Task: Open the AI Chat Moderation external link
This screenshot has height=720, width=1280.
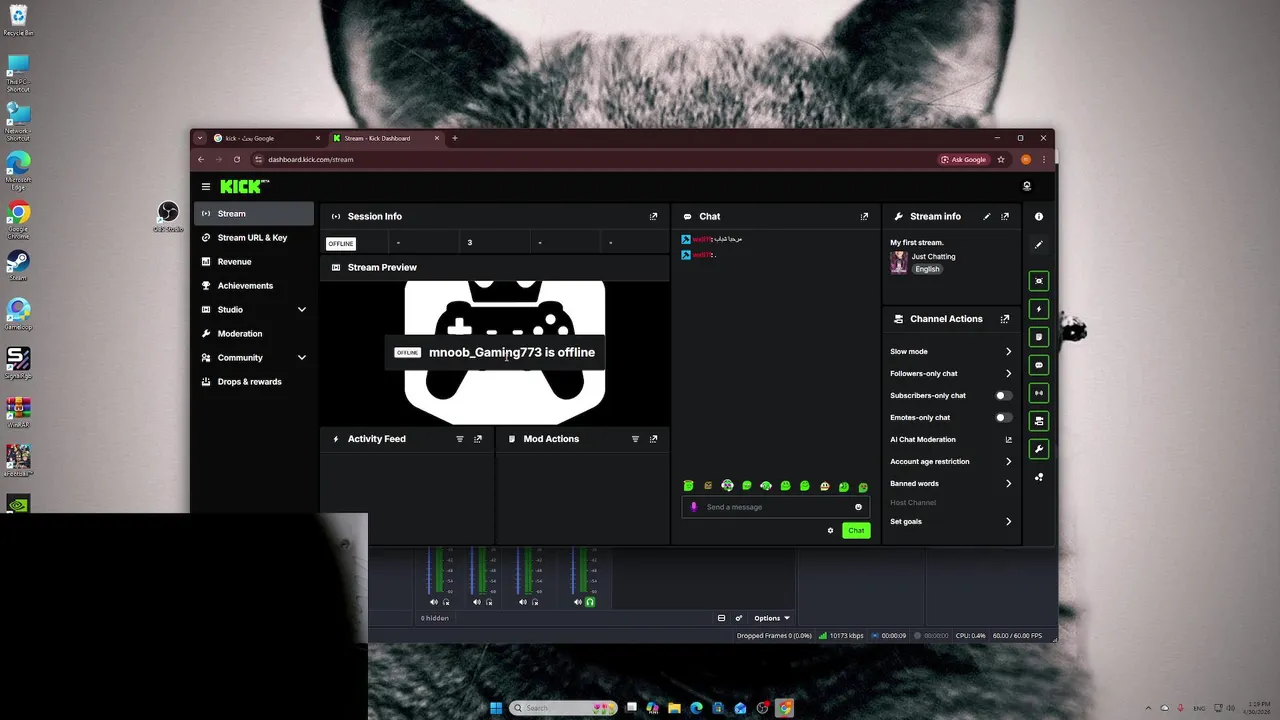Action: (1008, 440)
